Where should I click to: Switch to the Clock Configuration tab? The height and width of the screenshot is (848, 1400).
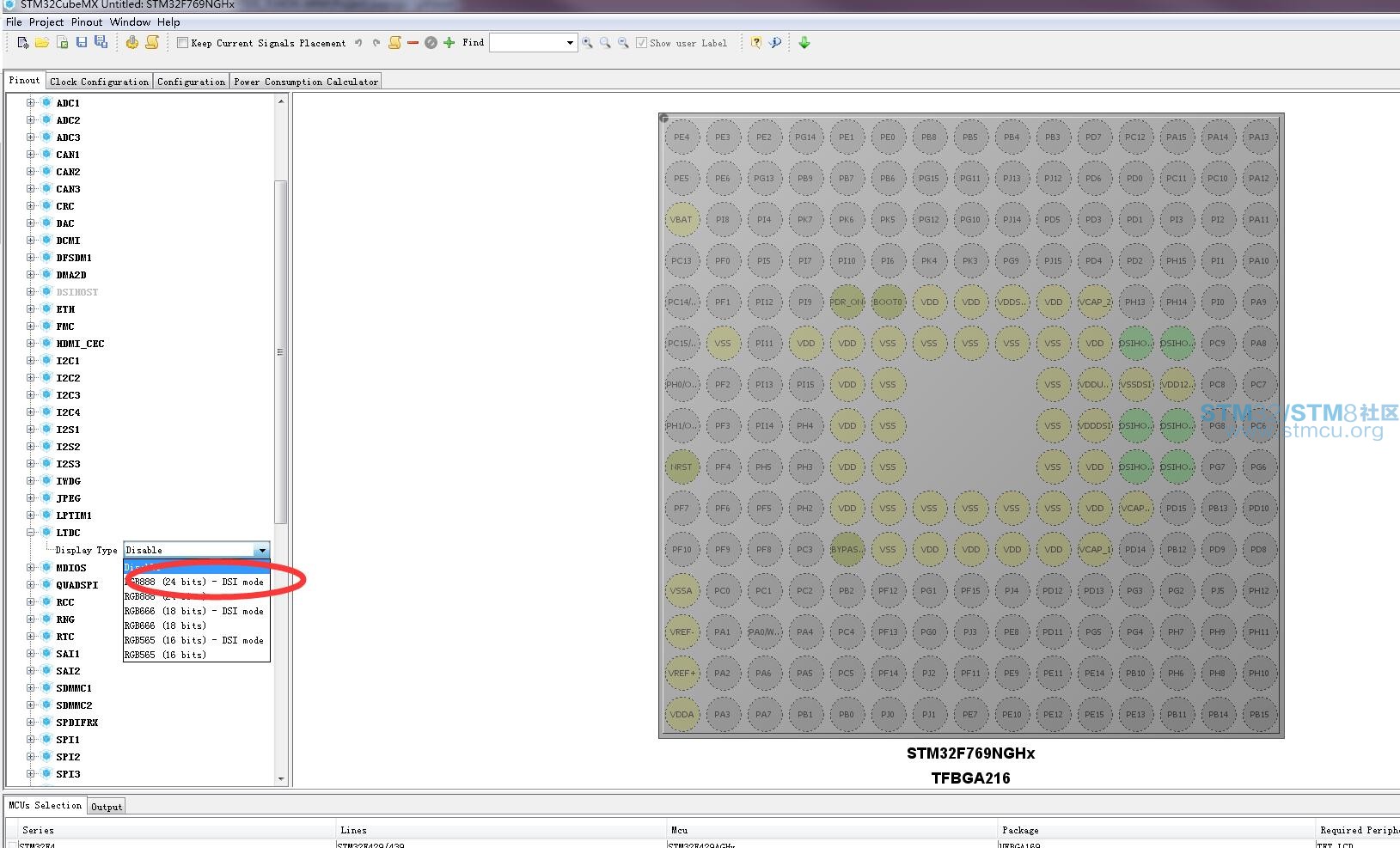point(99,82)
